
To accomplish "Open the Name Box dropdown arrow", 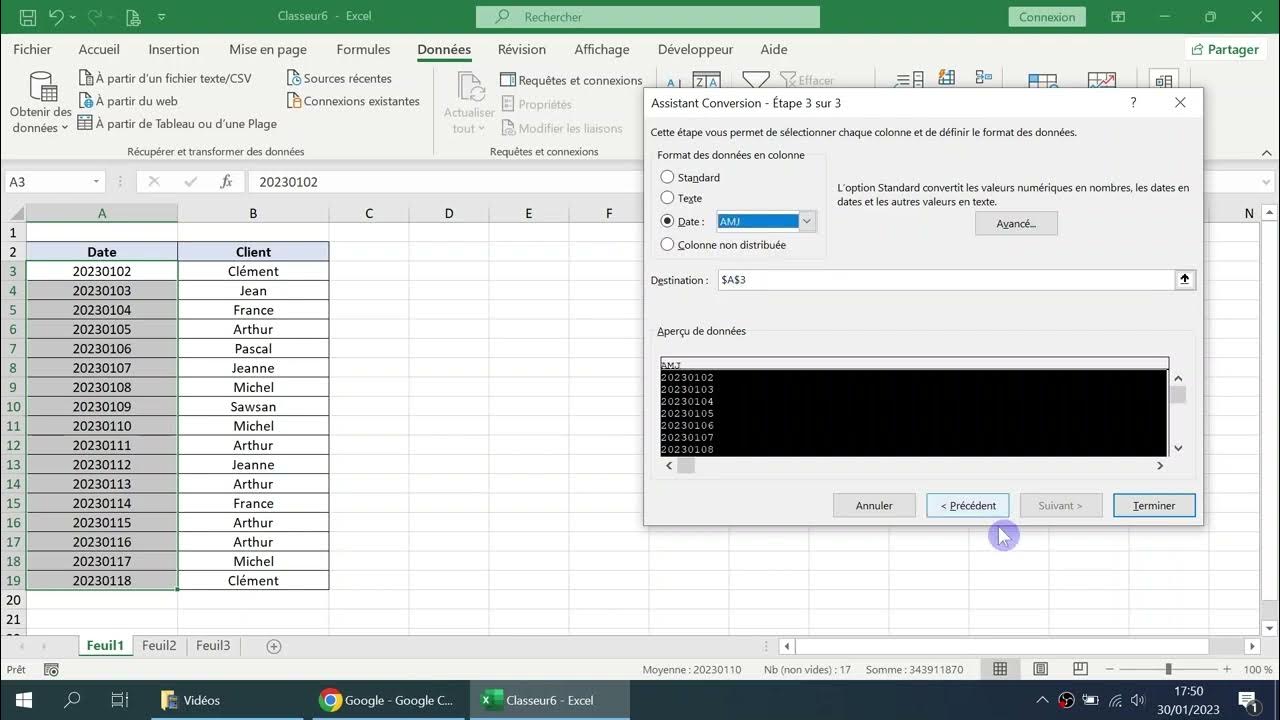I will coord(96,182).
